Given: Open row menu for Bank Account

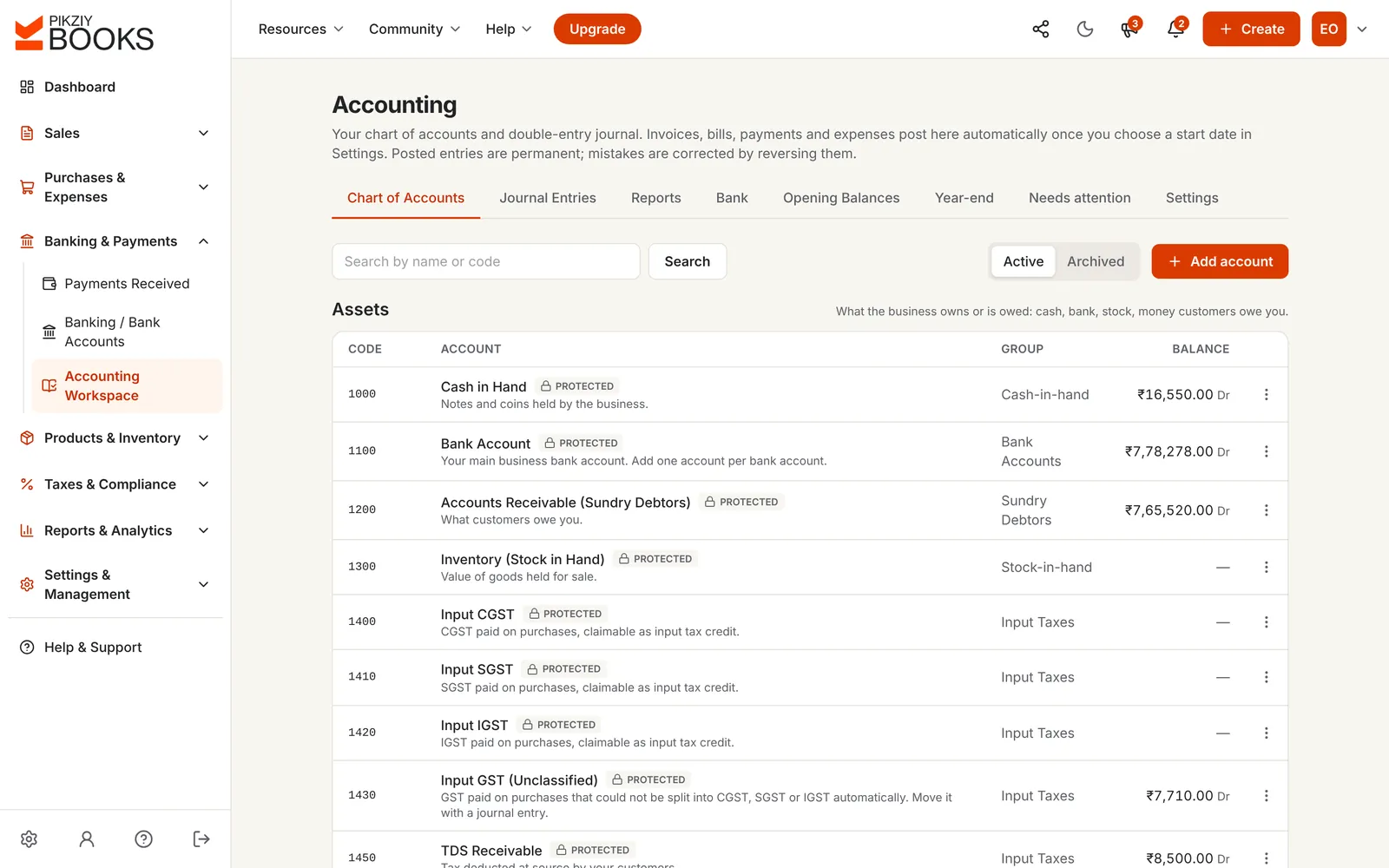Looking at the screenshot, I should (x=1266, y=451).
